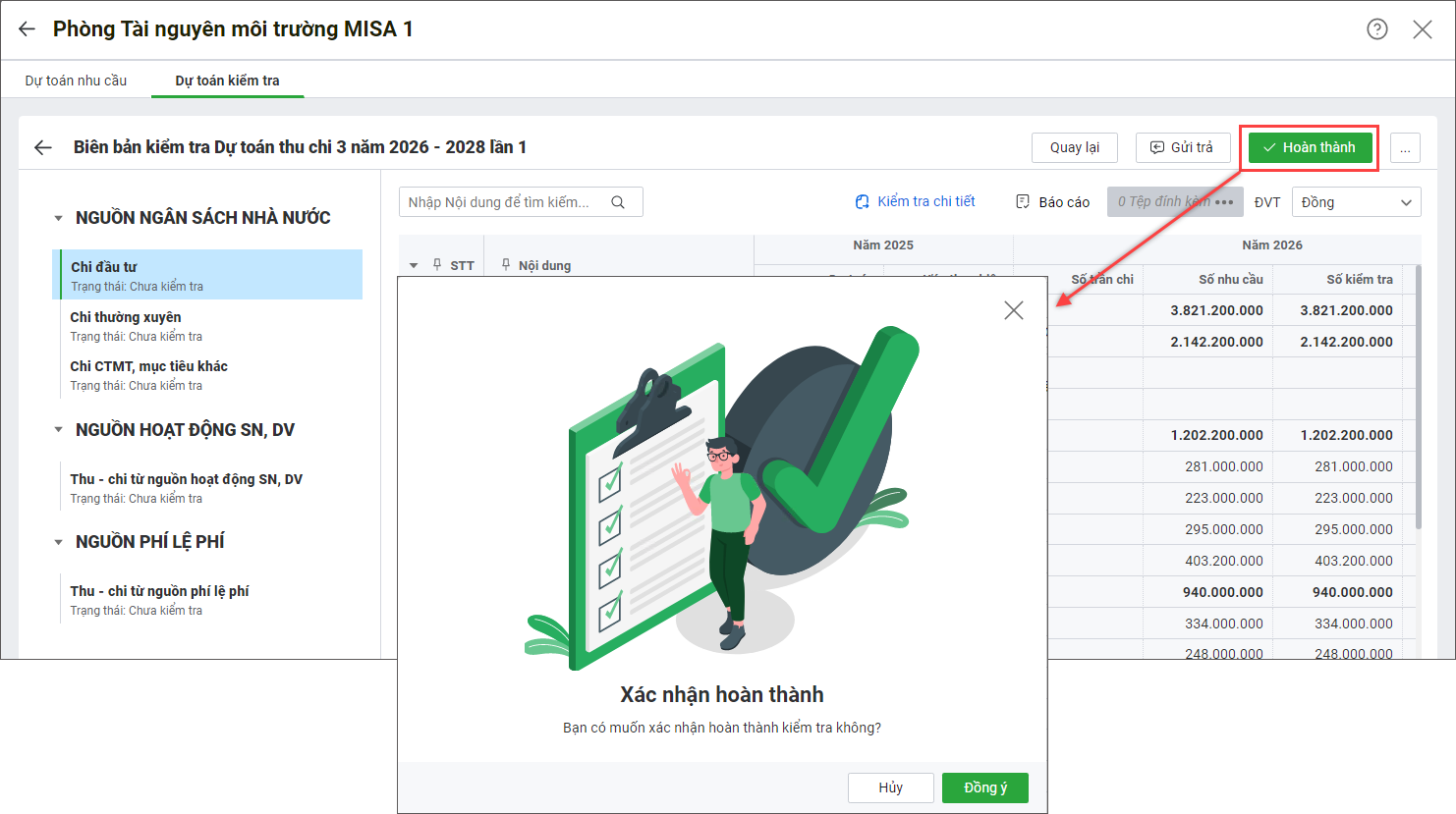Switch to the Dự toán nhu cầu tab
The height and width of the screenshot is (814, 1456).
pos(76,81)
